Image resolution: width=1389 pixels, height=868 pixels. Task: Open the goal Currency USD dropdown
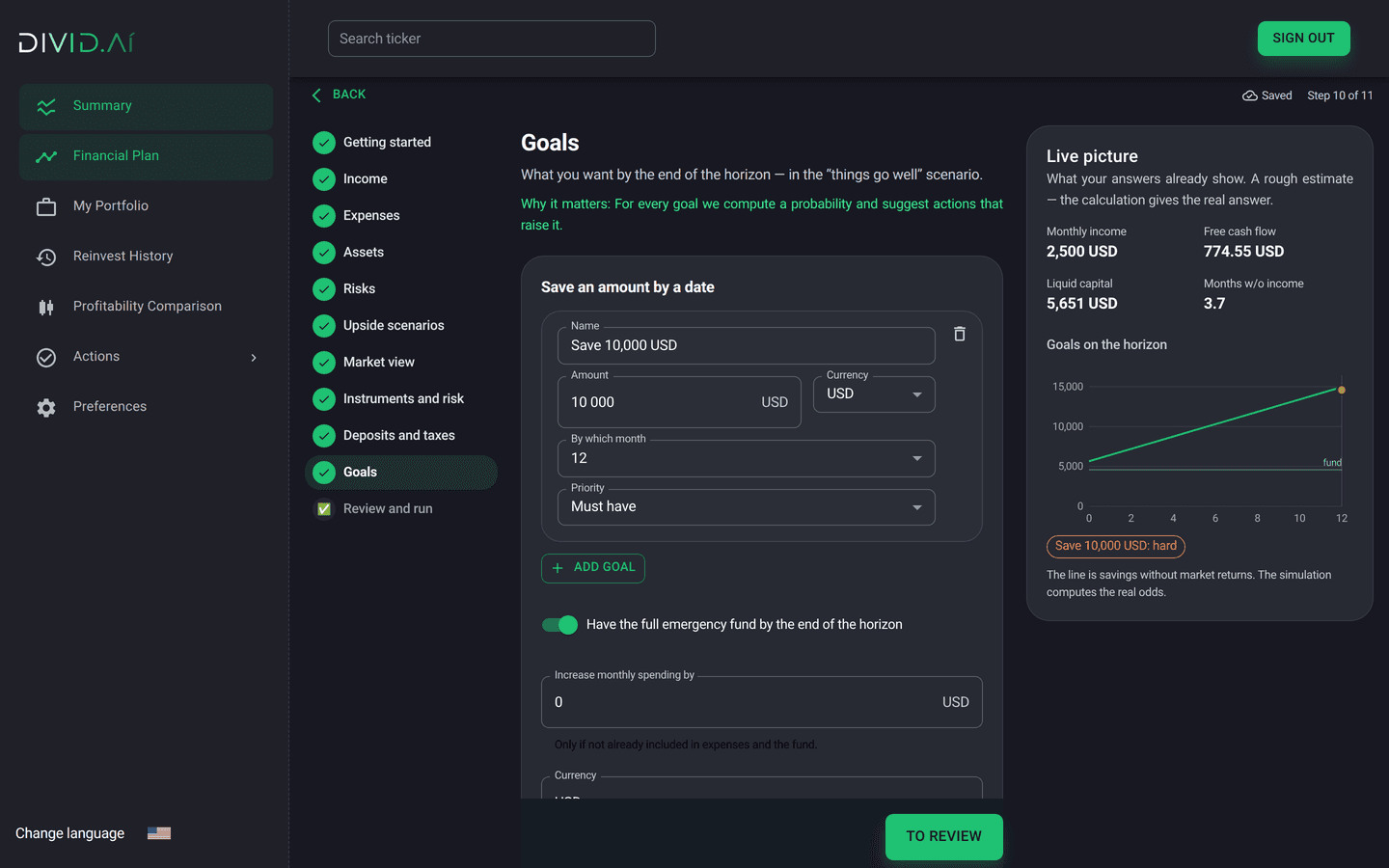tap(874, 394)
